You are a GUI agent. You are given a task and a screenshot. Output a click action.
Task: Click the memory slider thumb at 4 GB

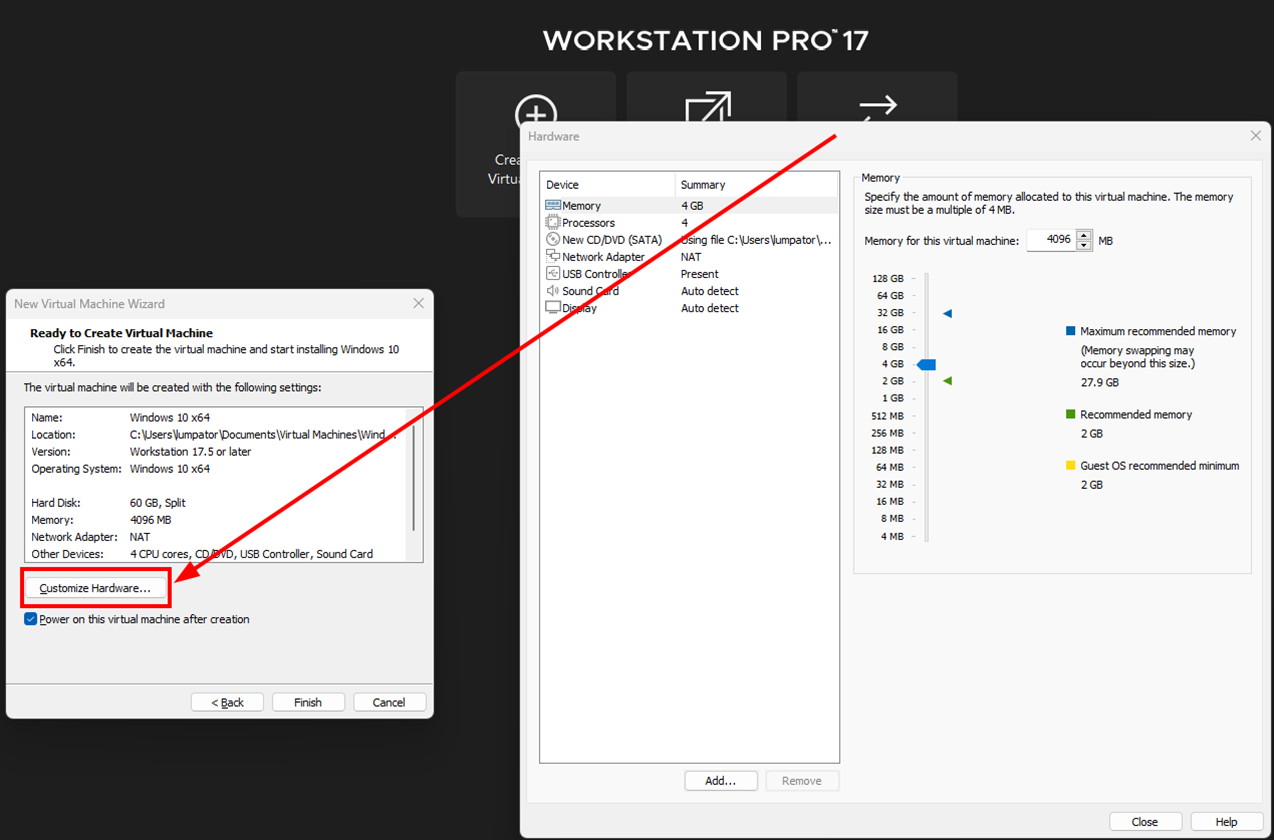927,365
